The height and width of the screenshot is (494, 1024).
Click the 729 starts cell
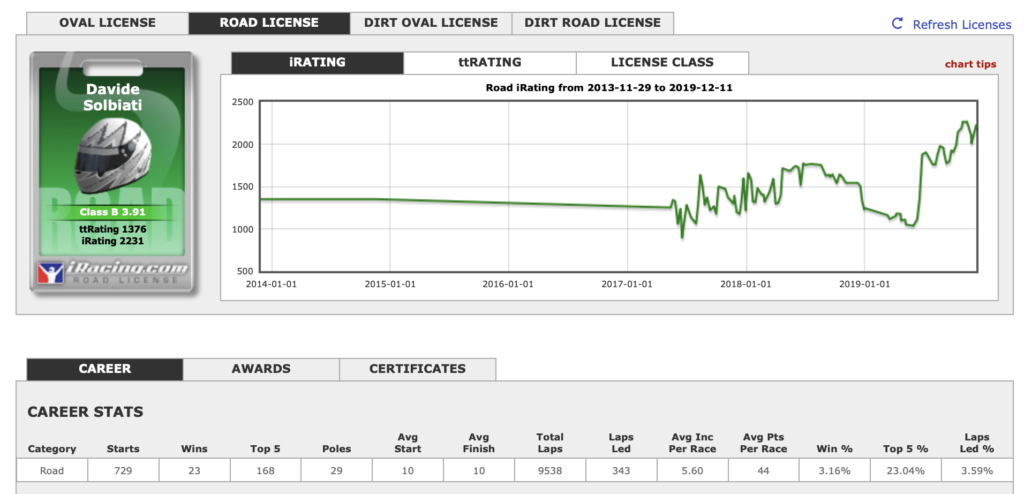[x=123, y=470]
